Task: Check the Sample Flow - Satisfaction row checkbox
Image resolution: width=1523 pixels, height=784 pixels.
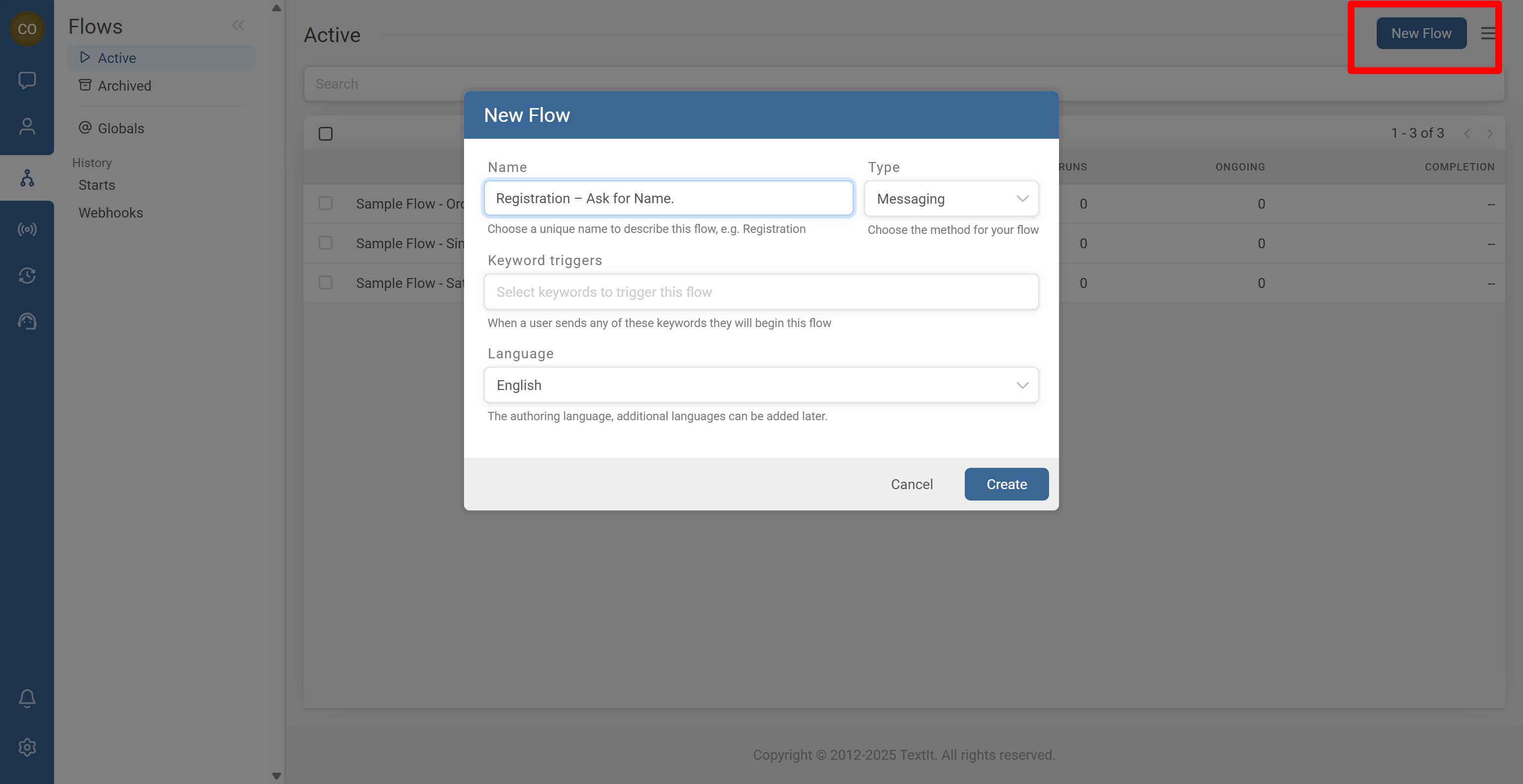Action: (325, 282)
